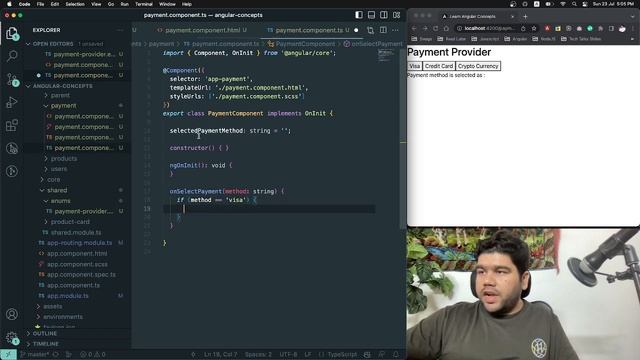This screenshot has width=640, height=360.
Task: Toggle the secondary side bar layout icon
Action: (384, 15)
